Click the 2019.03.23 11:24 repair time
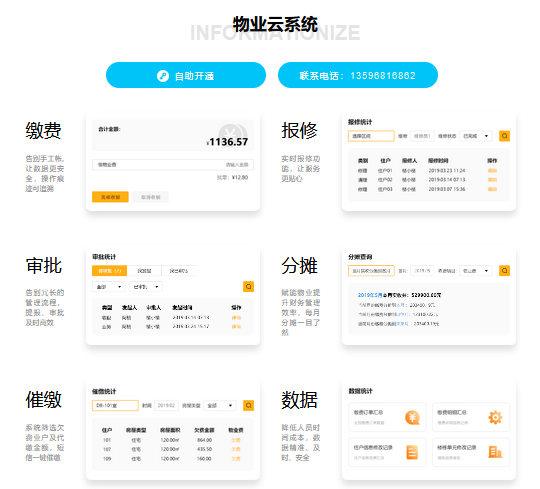 [x=447, y=170]
